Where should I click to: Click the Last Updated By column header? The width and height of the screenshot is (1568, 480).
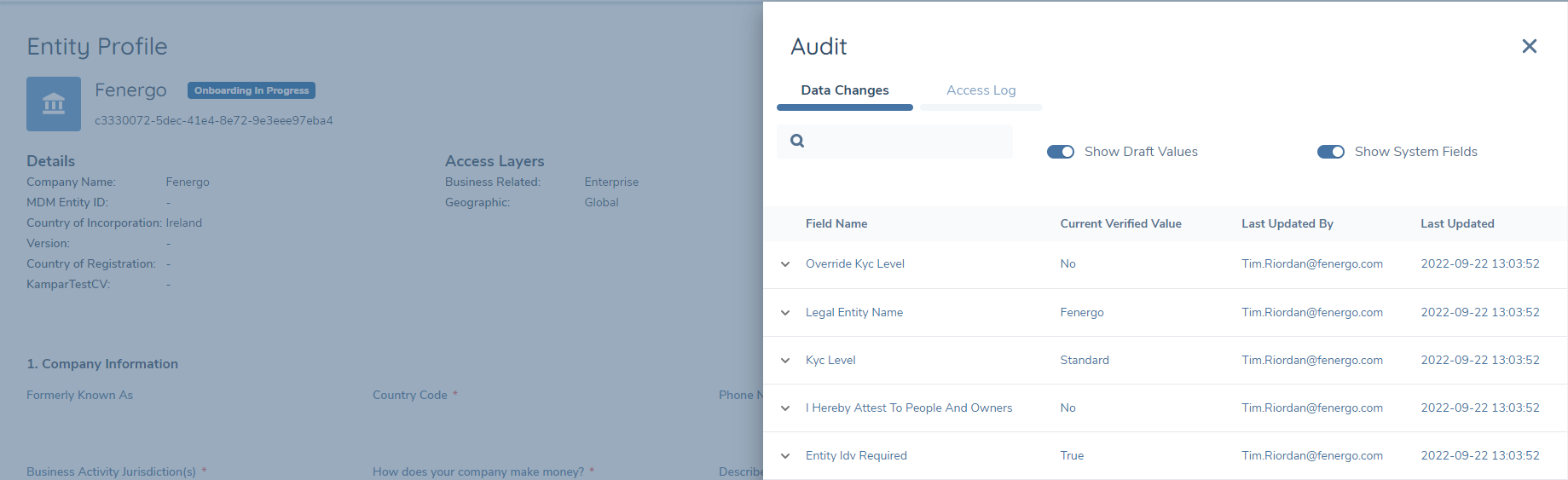coord(1287,223)
